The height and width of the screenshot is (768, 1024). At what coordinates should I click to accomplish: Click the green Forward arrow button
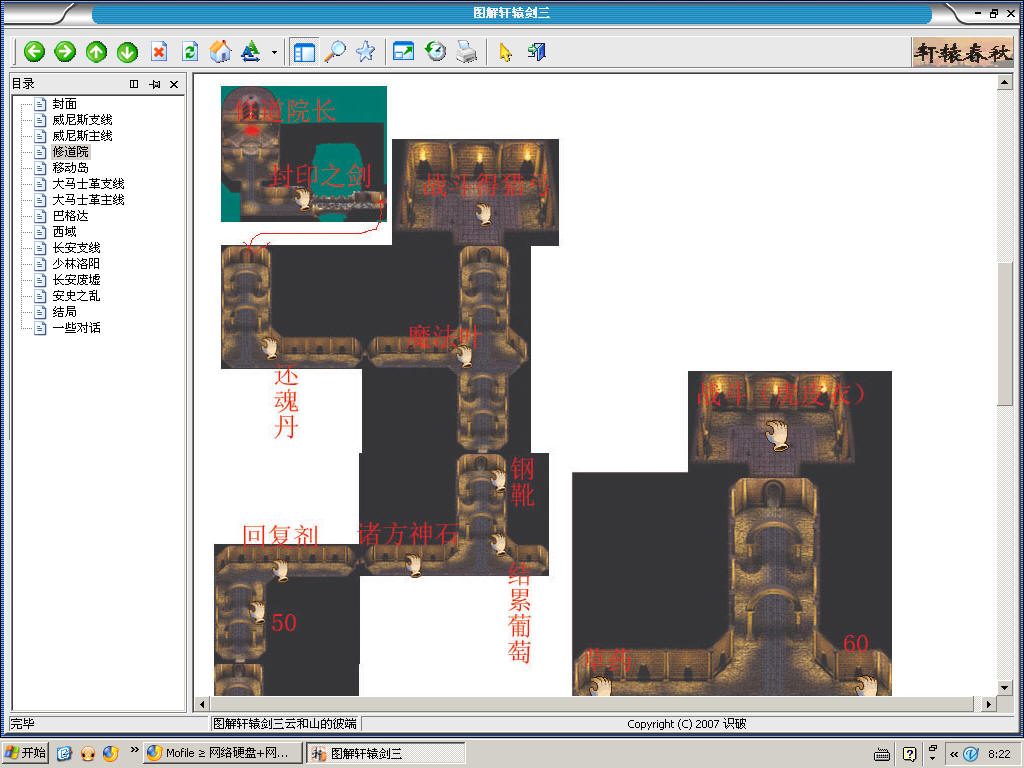pyautogui.click(x=65, y=52)
